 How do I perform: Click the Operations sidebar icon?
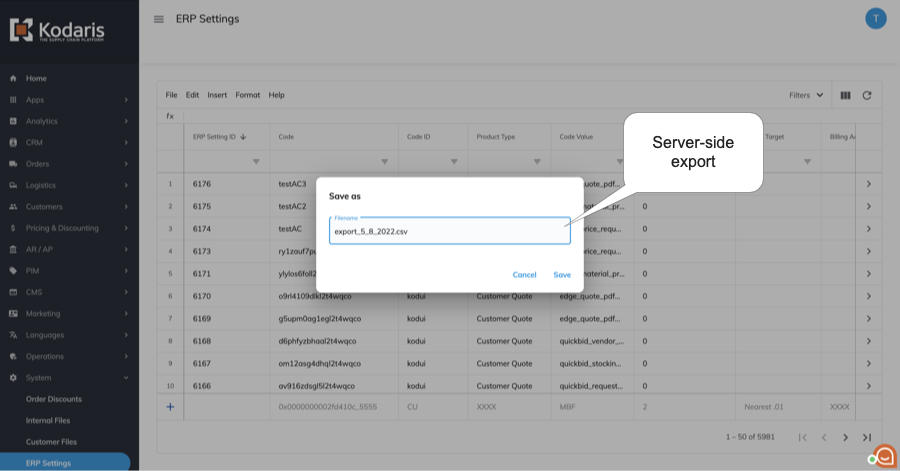[x=13, y=356]
